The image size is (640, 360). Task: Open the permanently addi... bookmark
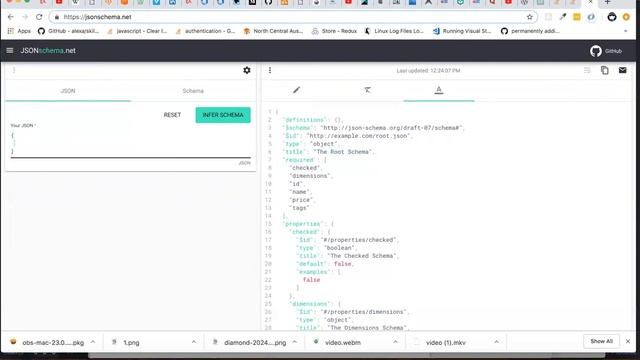click(x=530, y=31)
